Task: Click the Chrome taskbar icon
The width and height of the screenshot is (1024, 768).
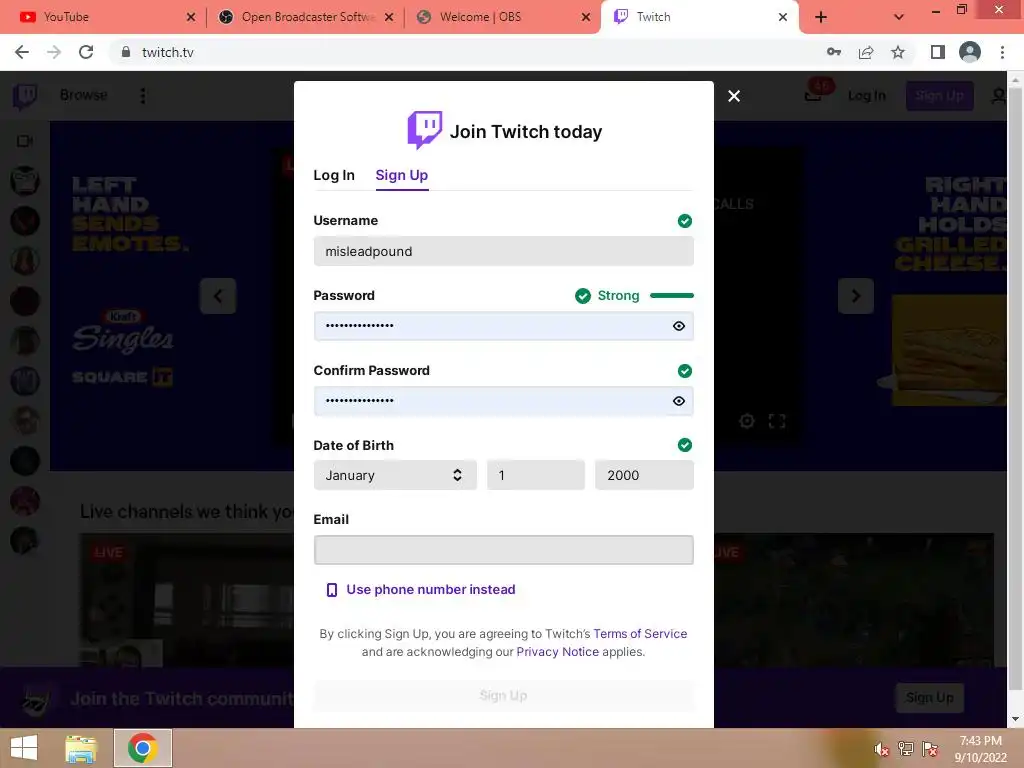Action: (142, 748)
